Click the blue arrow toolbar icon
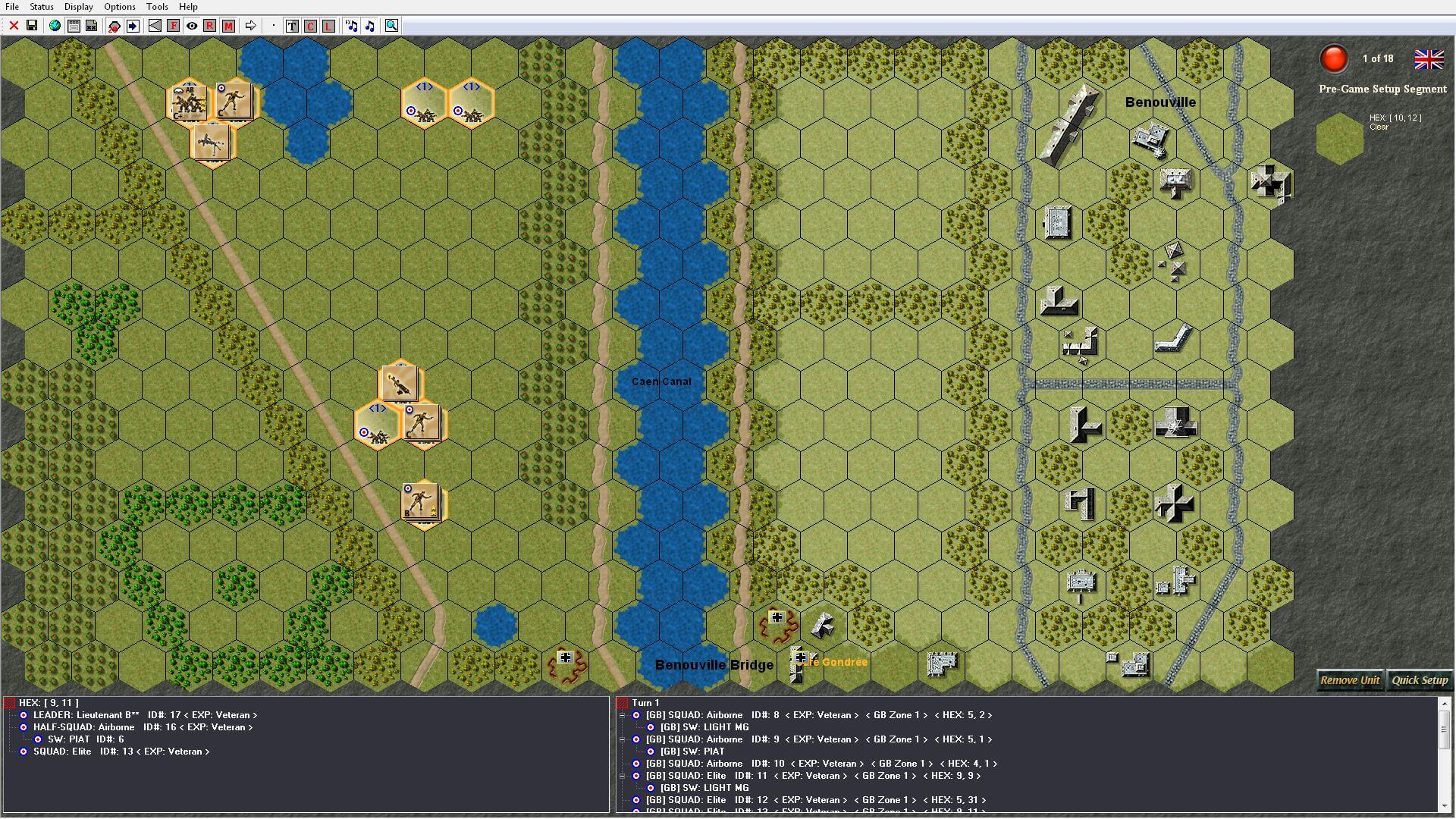Screen dimensions: 1456x819 (133, 26)
